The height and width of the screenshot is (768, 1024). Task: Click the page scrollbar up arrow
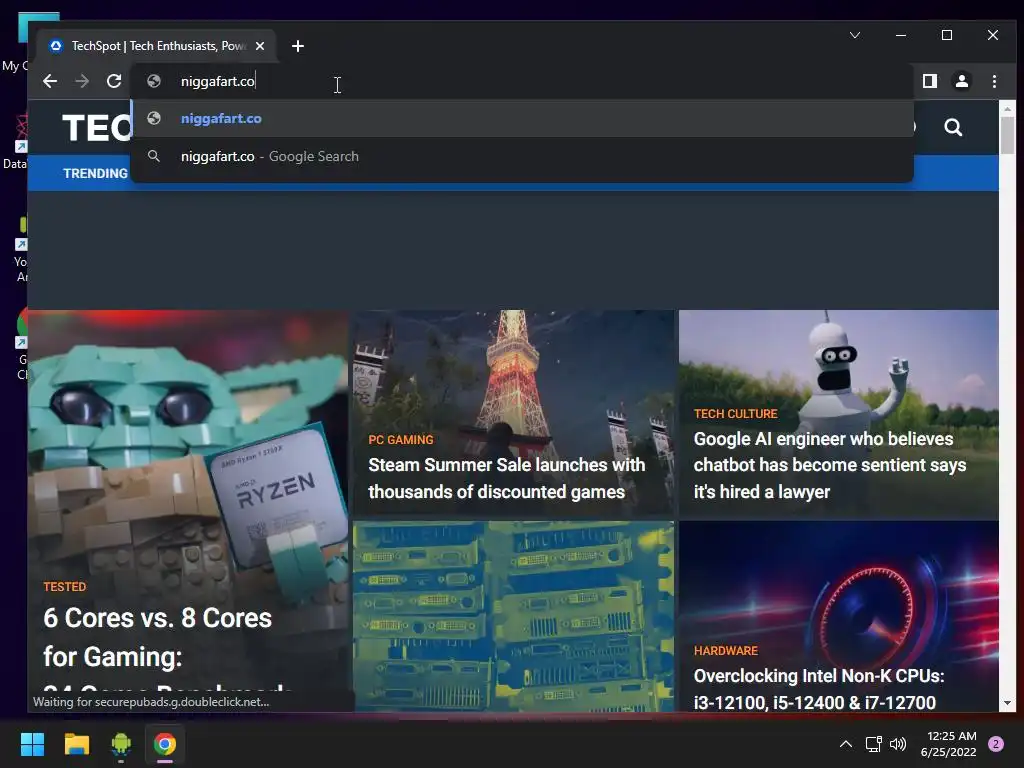coord(1007,108)
